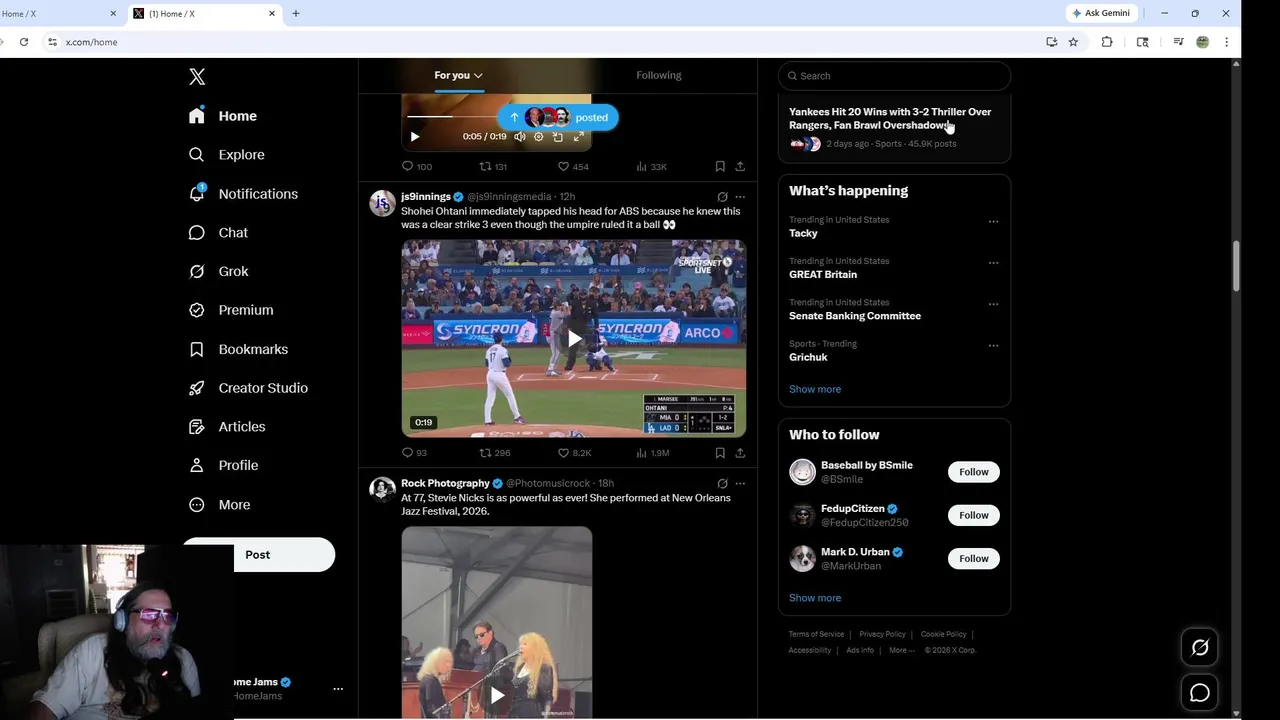Screen dimensions: 1280x720
Task: Open the Senate Banking Committee trend
Action: [x=855, y=316]
